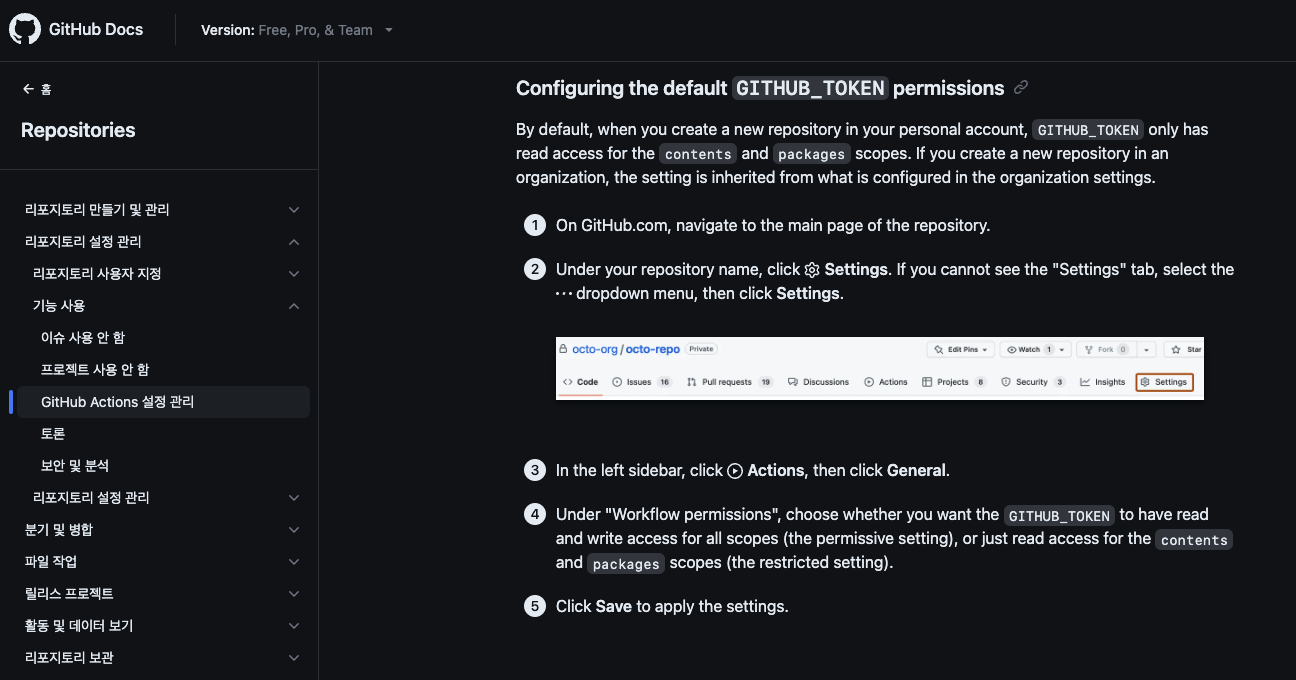Collapse the top 리포지토리 설정 관리 chevron

tap(294, 242)
